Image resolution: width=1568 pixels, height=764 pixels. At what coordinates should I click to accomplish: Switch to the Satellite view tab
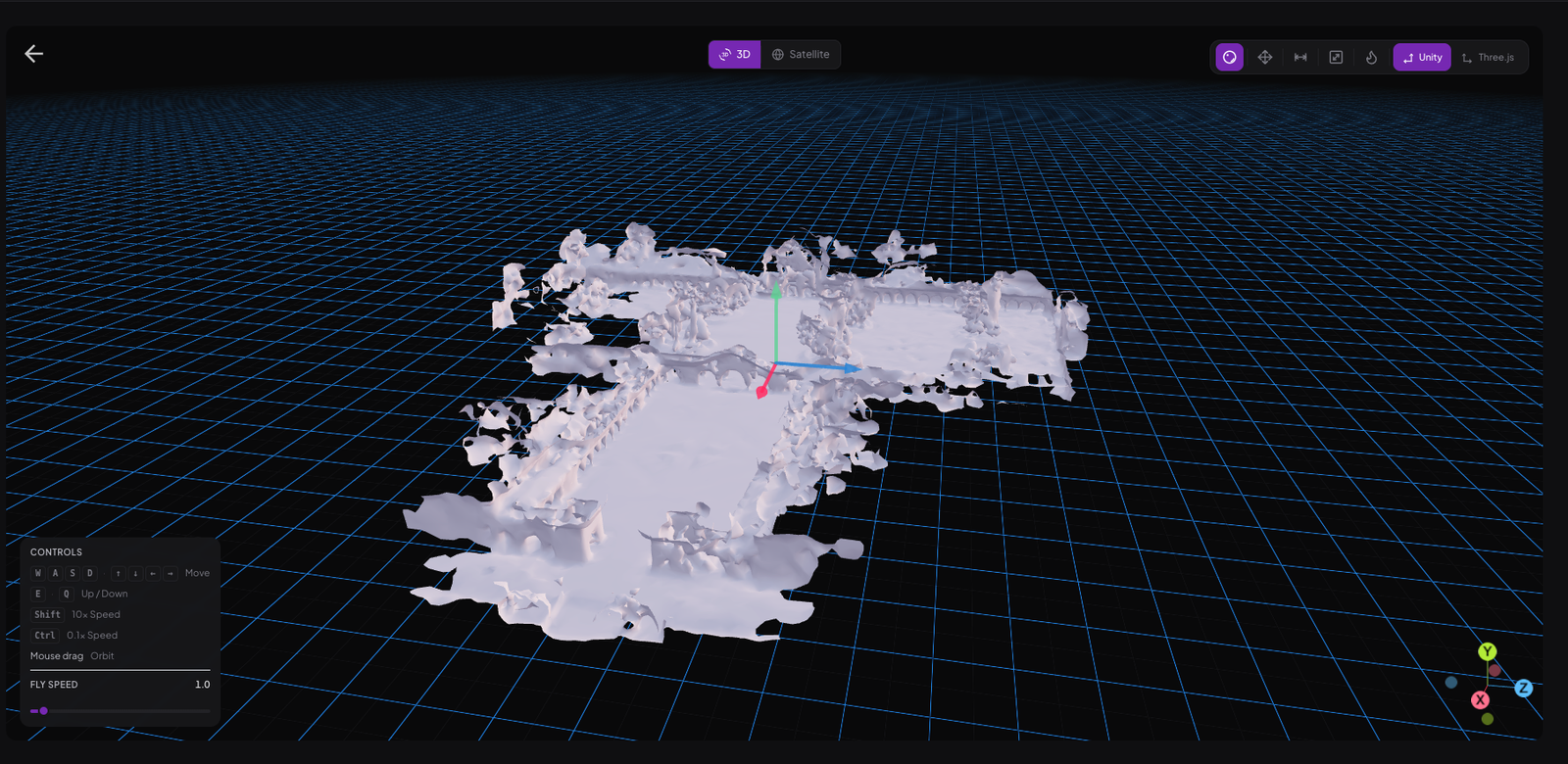pos(801,55)
